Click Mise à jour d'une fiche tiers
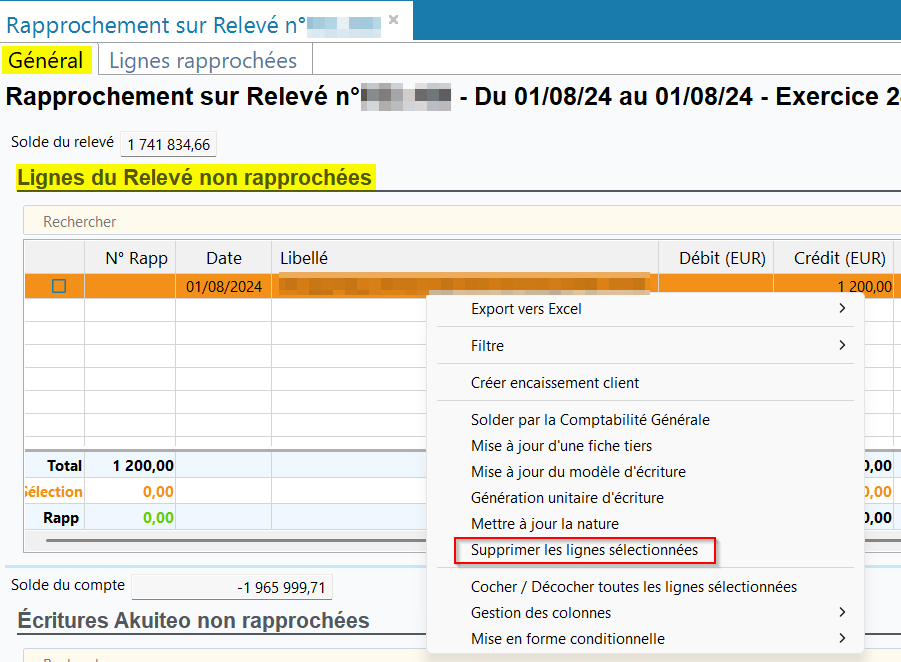Screen dimensions: 901x662 pos(561,446)
